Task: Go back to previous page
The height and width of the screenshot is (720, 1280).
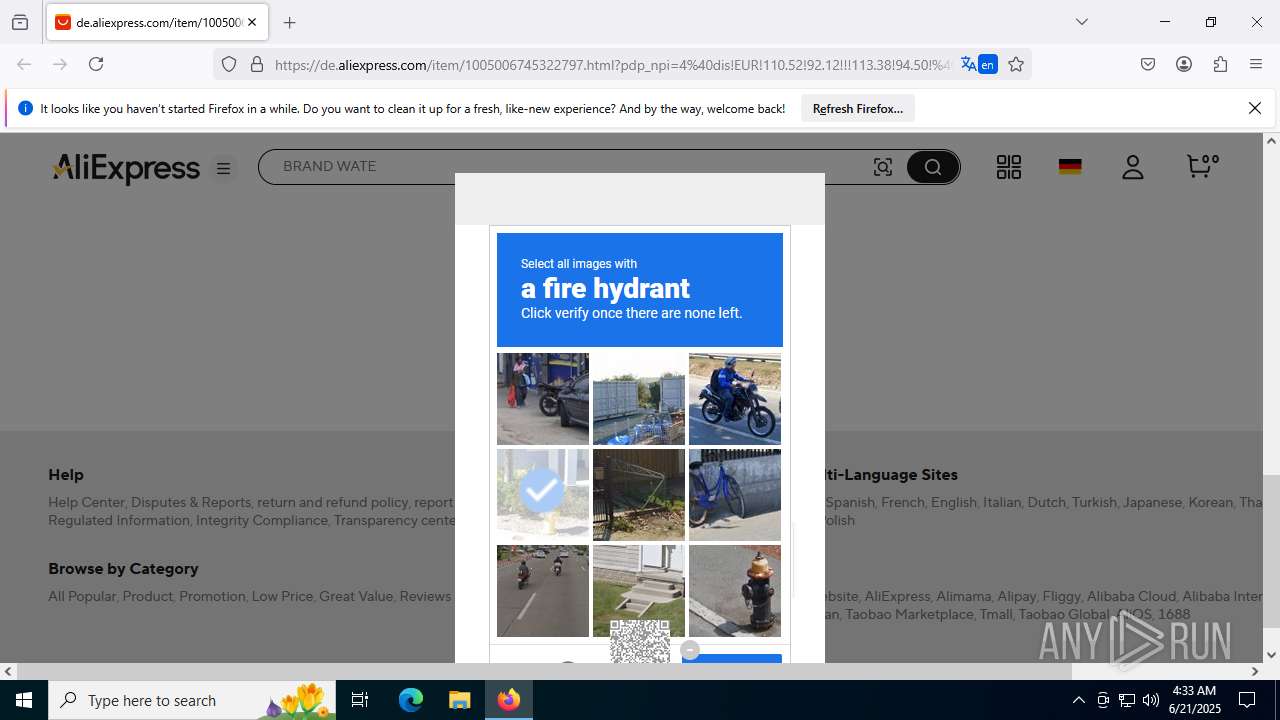Action: coord(24,64)
